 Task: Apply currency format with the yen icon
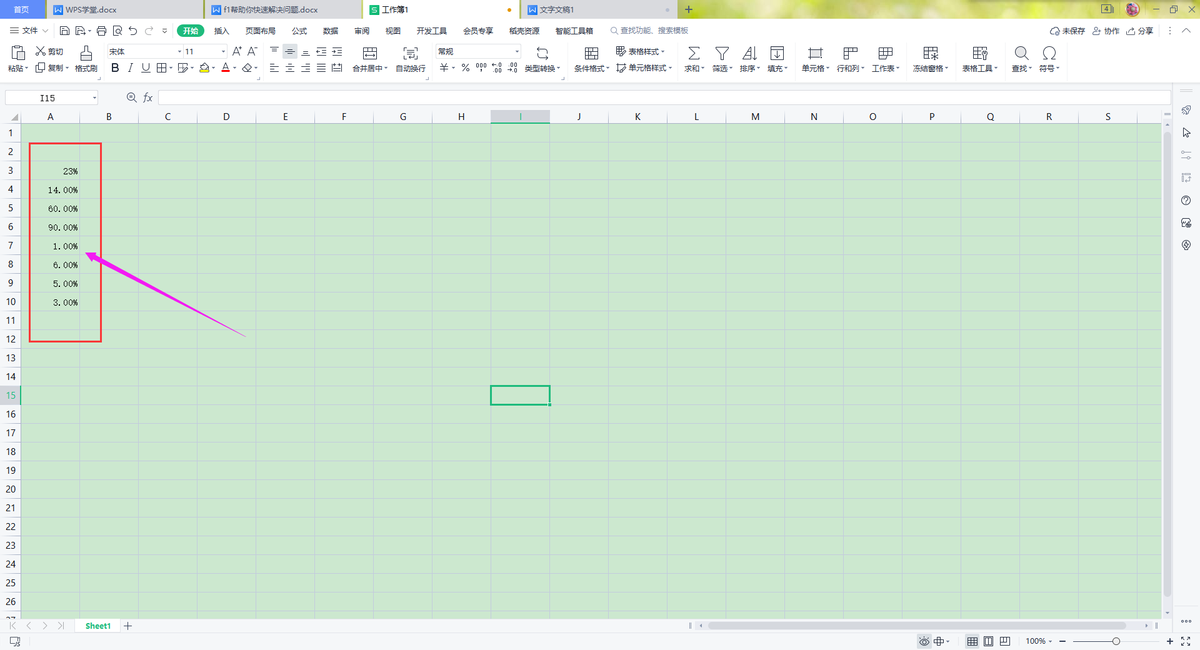coord(444,68)
